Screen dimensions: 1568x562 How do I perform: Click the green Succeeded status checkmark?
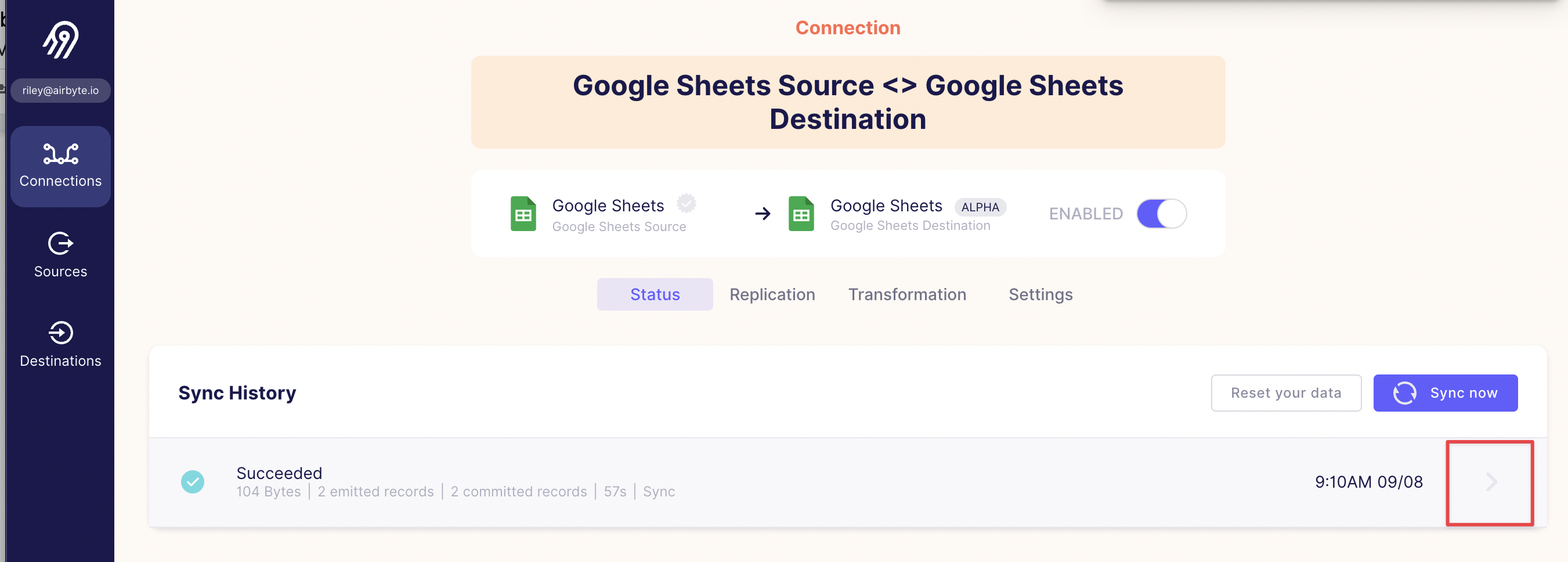tap(194, 482)
